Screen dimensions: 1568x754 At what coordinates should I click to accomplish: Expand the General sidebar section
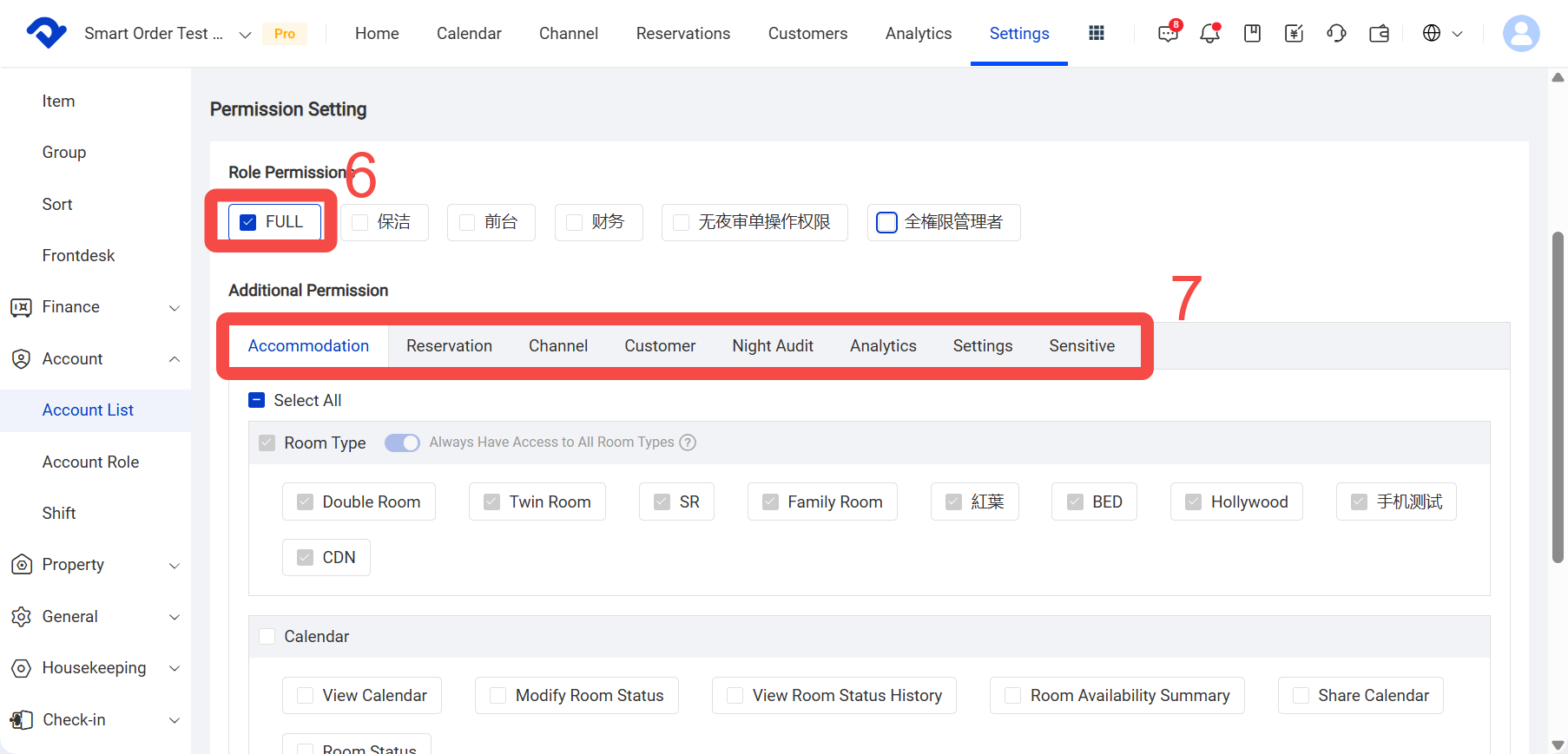click(x=175, y=618)
